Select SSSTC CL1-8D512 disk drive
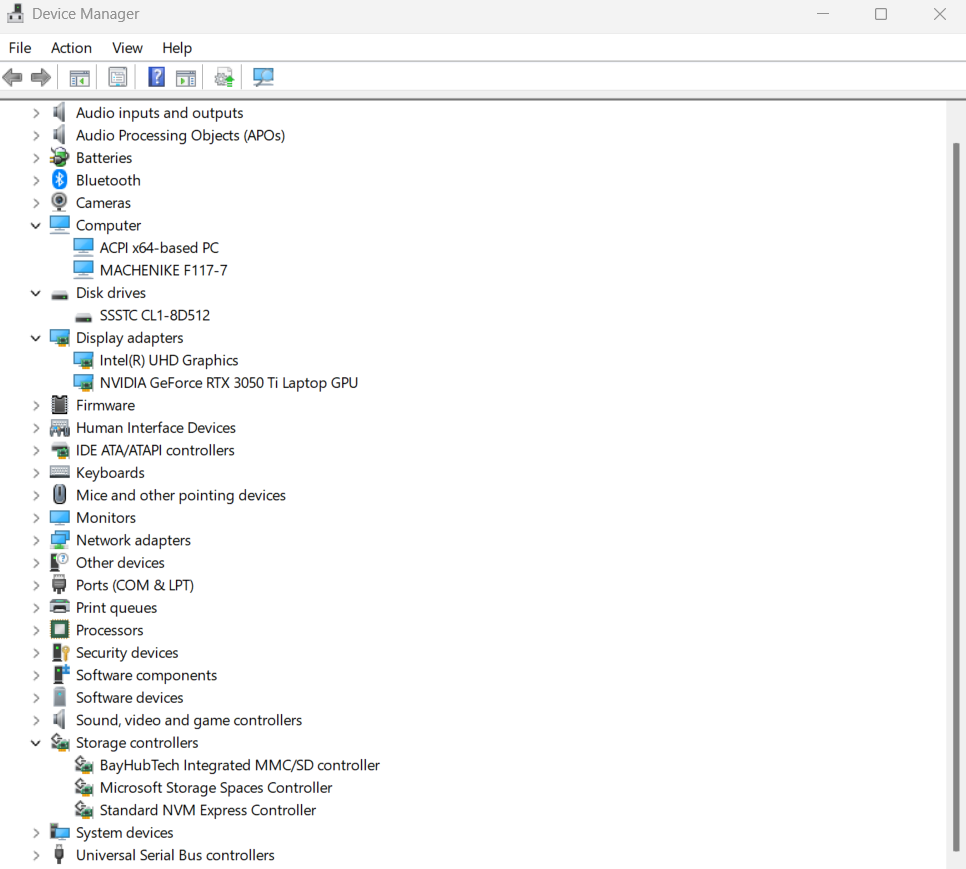The height and width of the screenshot is (869, 966). pos(155,315)
